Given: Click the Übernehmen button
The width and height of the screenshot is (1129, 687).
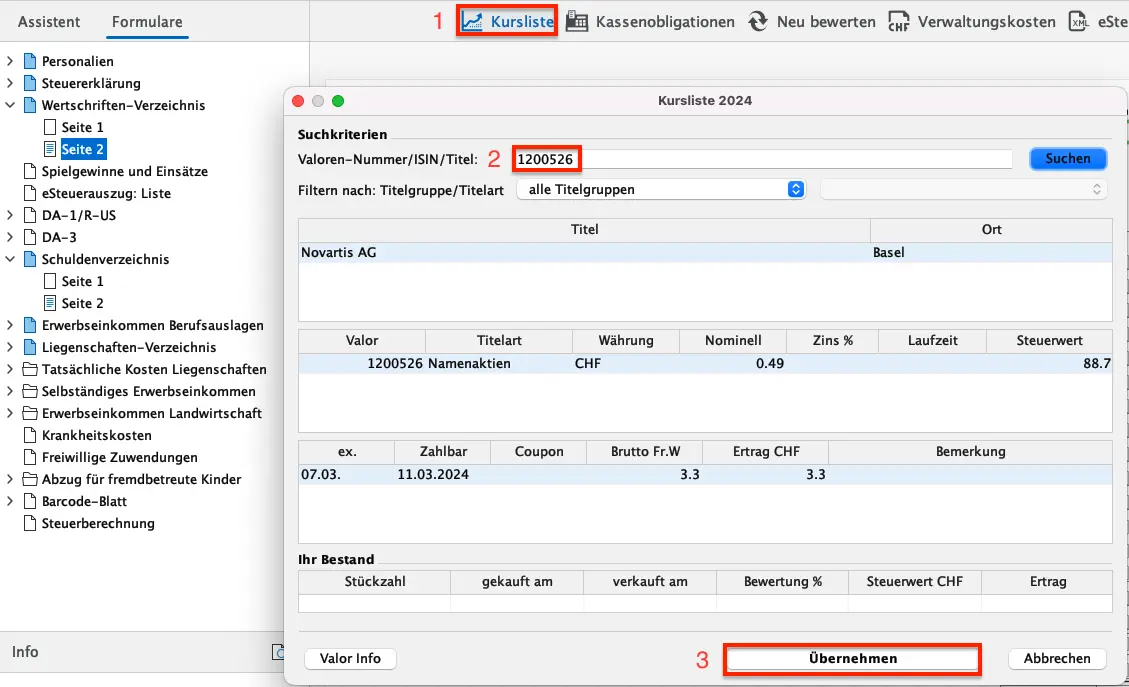Looking at the screenshot, I should tap(852, 658).
